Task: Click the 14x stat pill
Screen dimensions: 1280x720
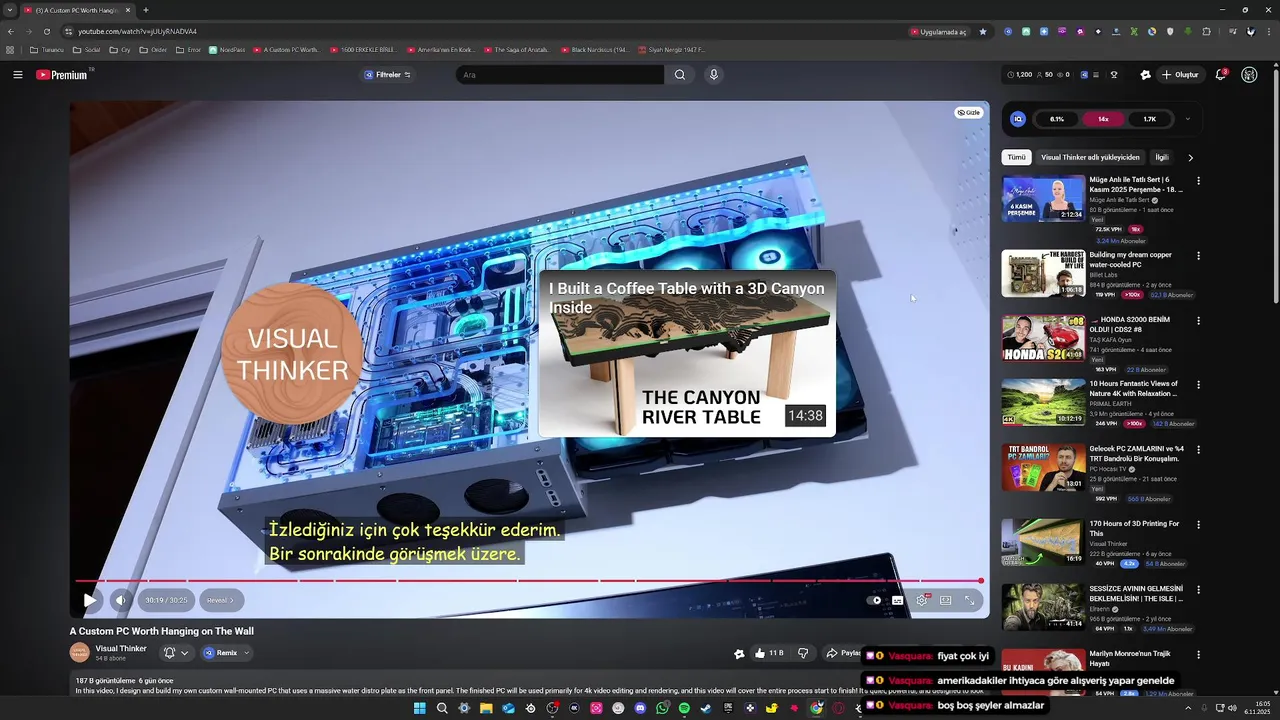Action: (x=1103, y=119)
